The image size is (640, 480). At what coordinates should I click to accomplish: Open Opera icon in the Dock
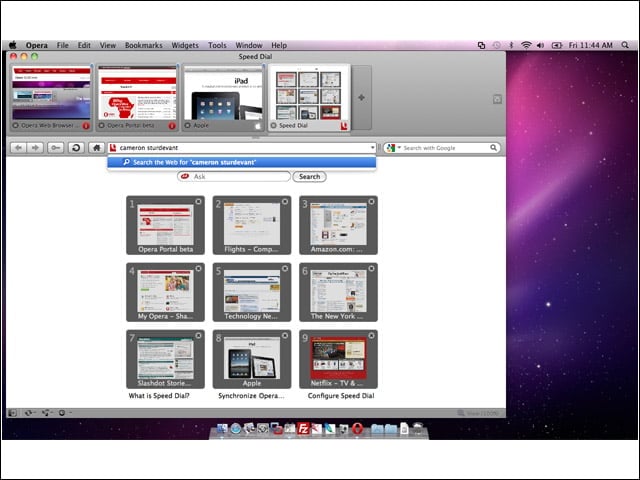click(x=357, y=429)
